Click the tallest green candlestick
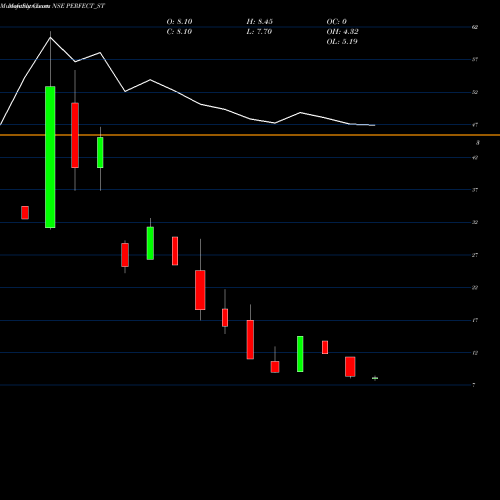The height and width of the screenshot is (500, 500). click(50, 157)
